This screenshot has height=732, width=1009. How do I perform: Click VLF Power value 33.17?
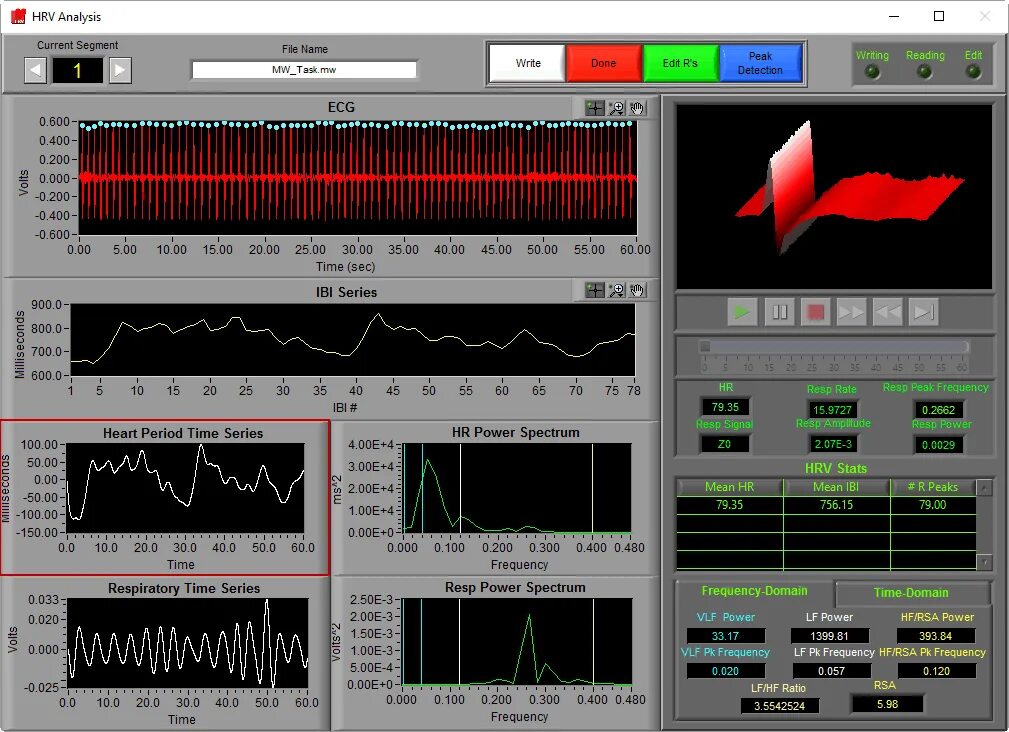tap(725, 636)
